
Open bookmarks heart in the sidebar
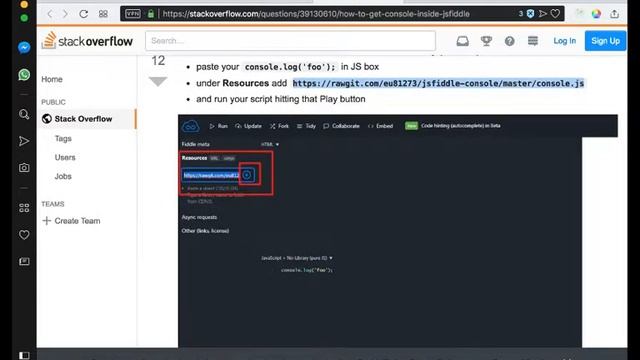coord(24,235)
